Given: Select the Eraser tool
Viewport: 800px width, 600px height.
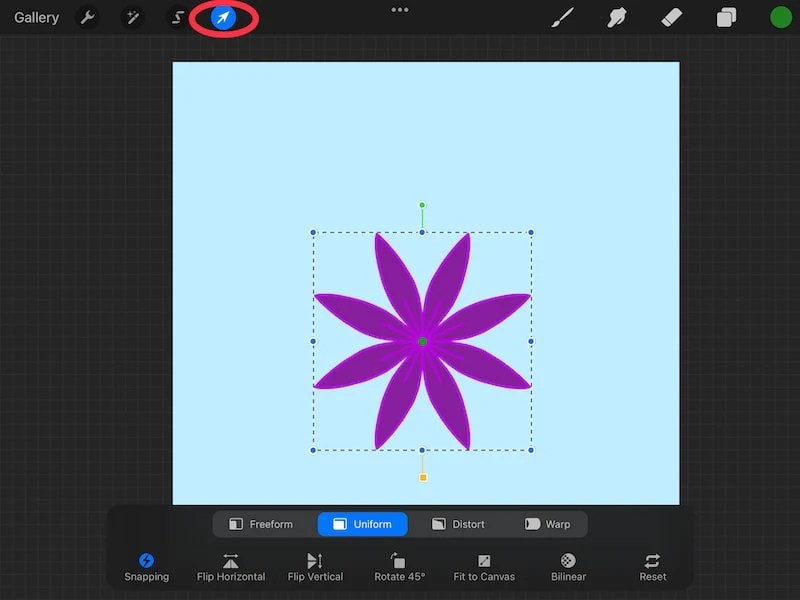Looking at the screenshot, I should coord(672,17).
